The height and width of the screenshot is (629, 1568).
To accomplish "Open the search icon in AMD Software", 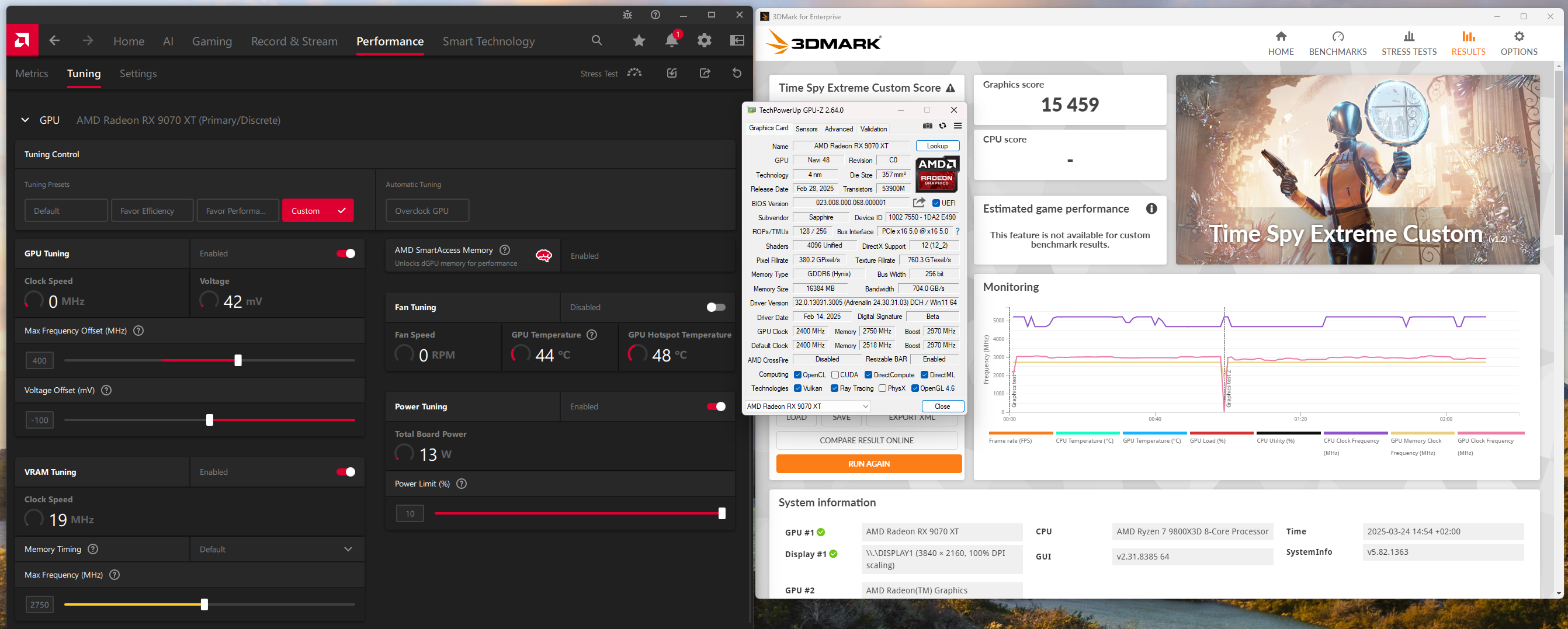I will tap(596, 40).
